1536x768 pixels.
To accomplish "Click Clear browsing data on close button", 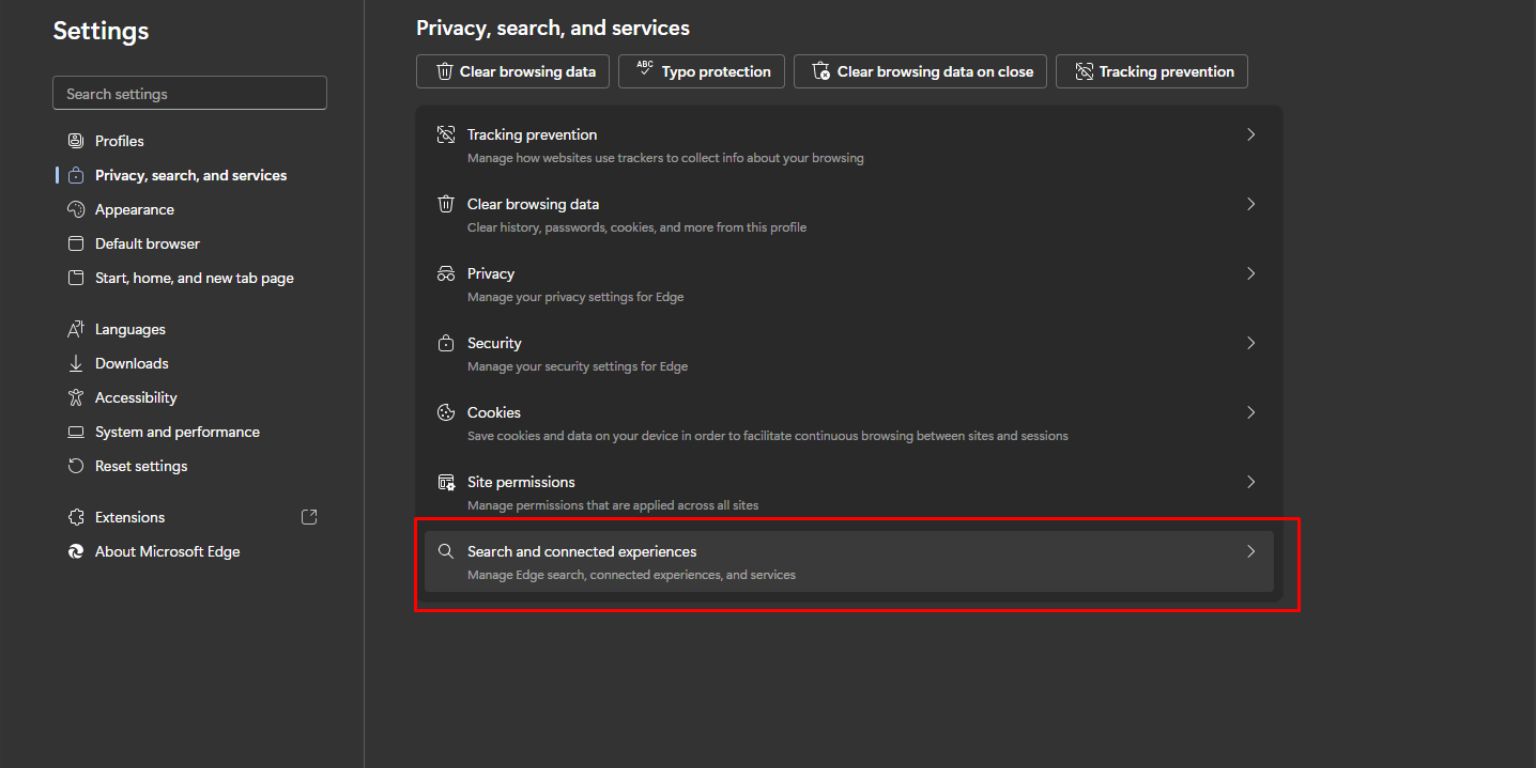I will coord(921,71).
